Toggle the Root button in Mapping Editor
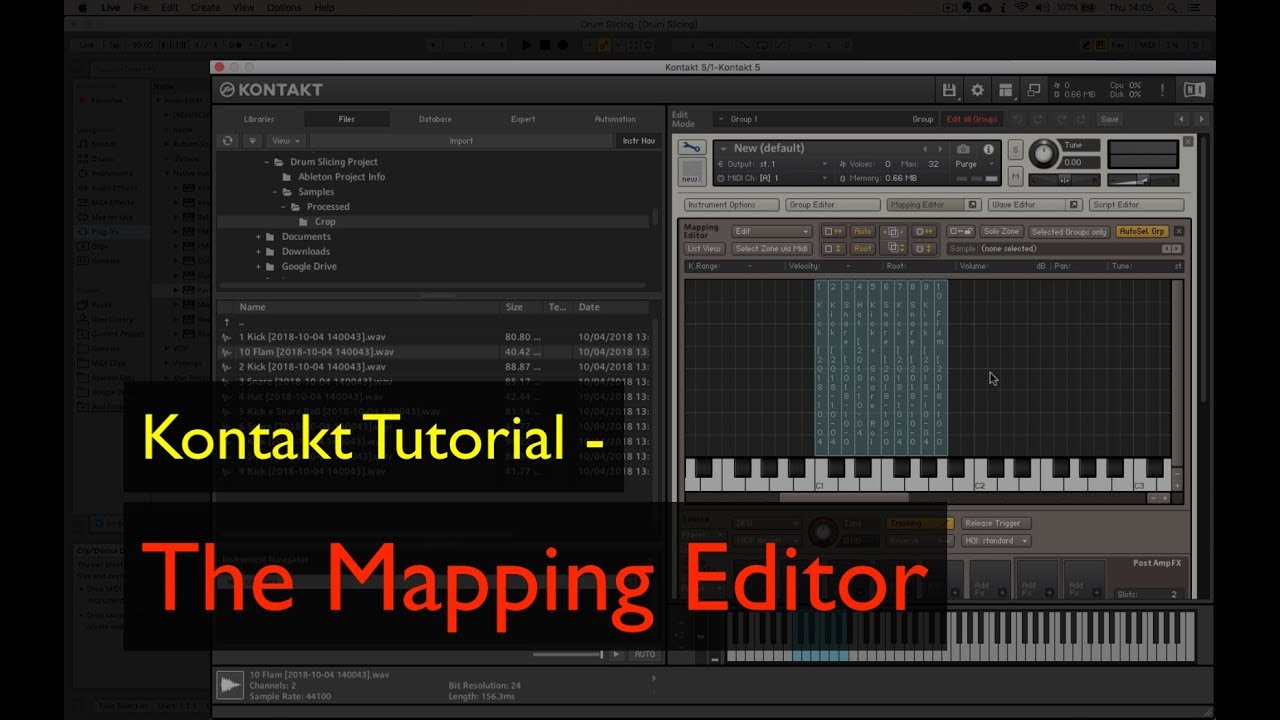The height and width of the screenshot is (720, 1280). tap(862, 248)
